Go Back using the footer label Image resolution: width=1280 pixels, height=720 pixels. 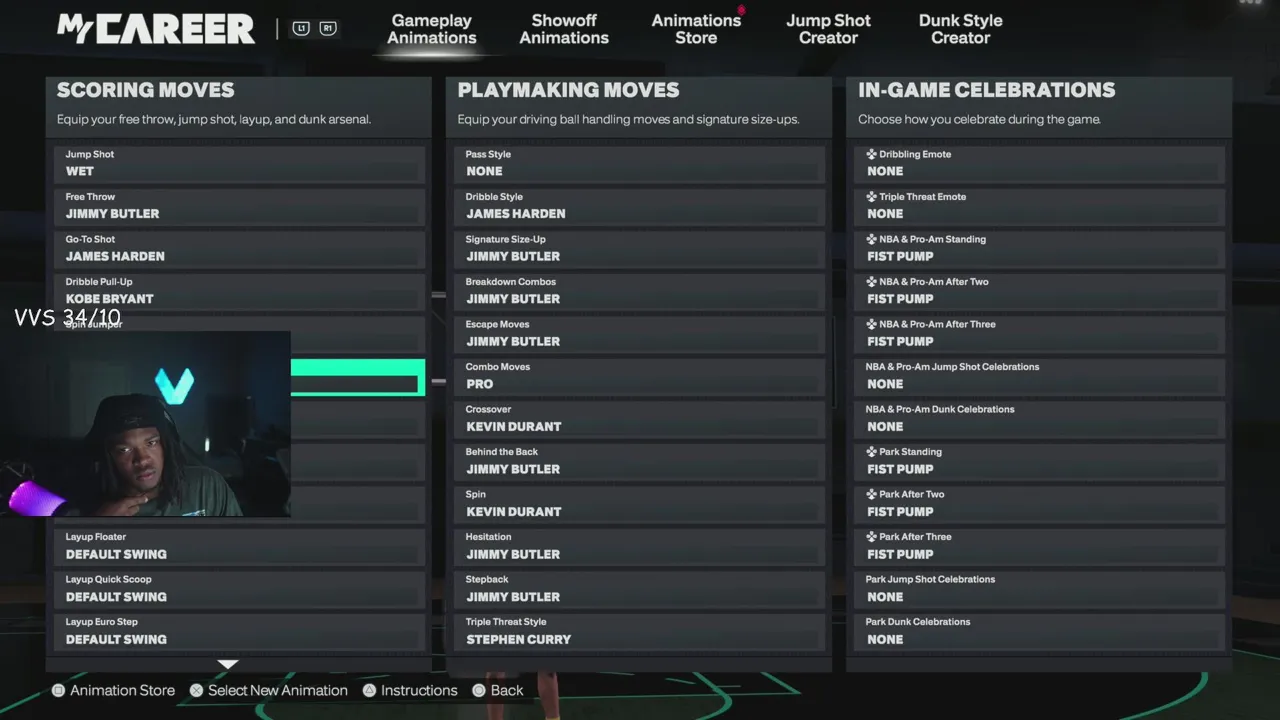pos(507,690)
